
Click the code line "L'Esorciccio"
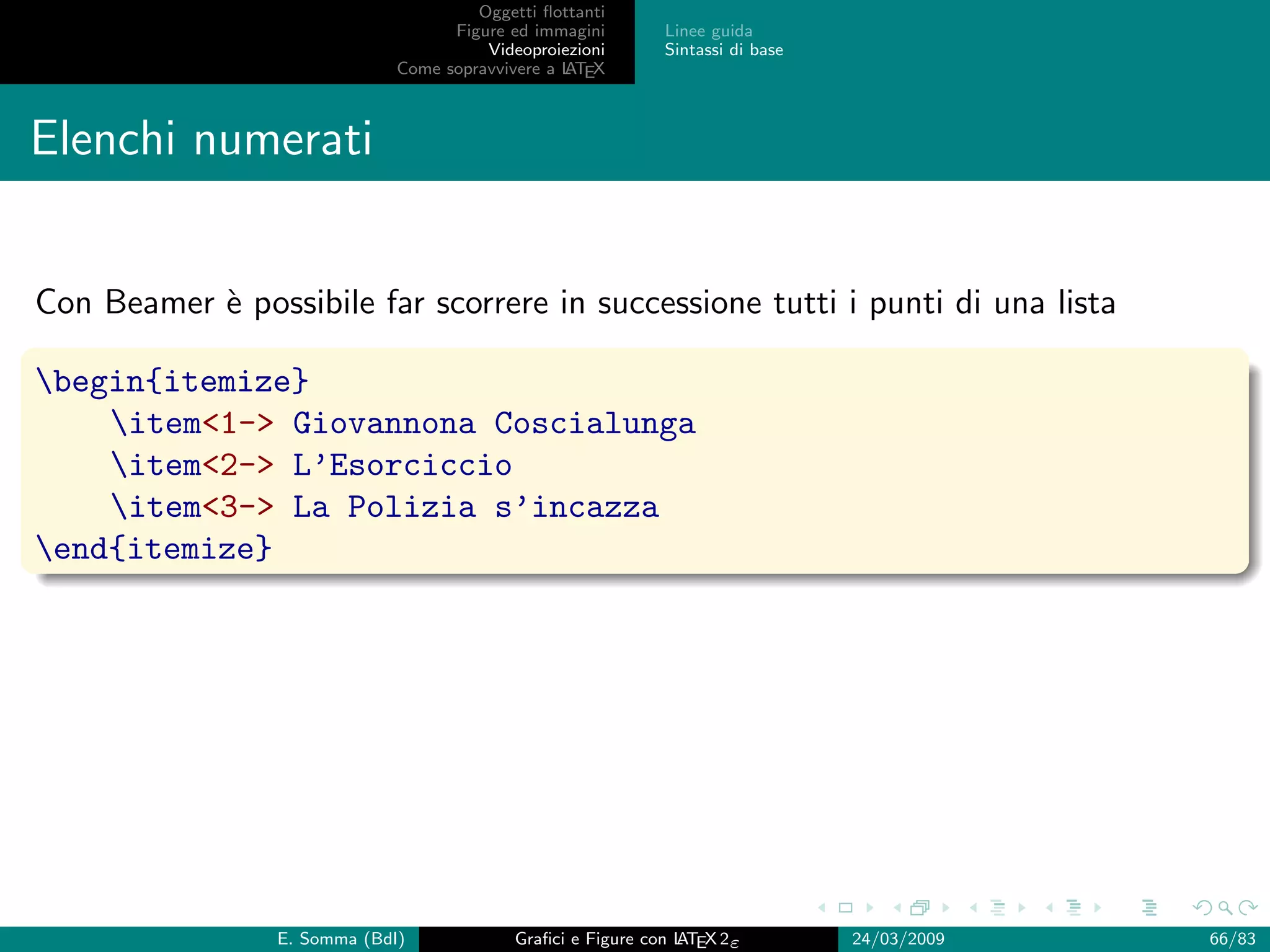tap(311, 465)
